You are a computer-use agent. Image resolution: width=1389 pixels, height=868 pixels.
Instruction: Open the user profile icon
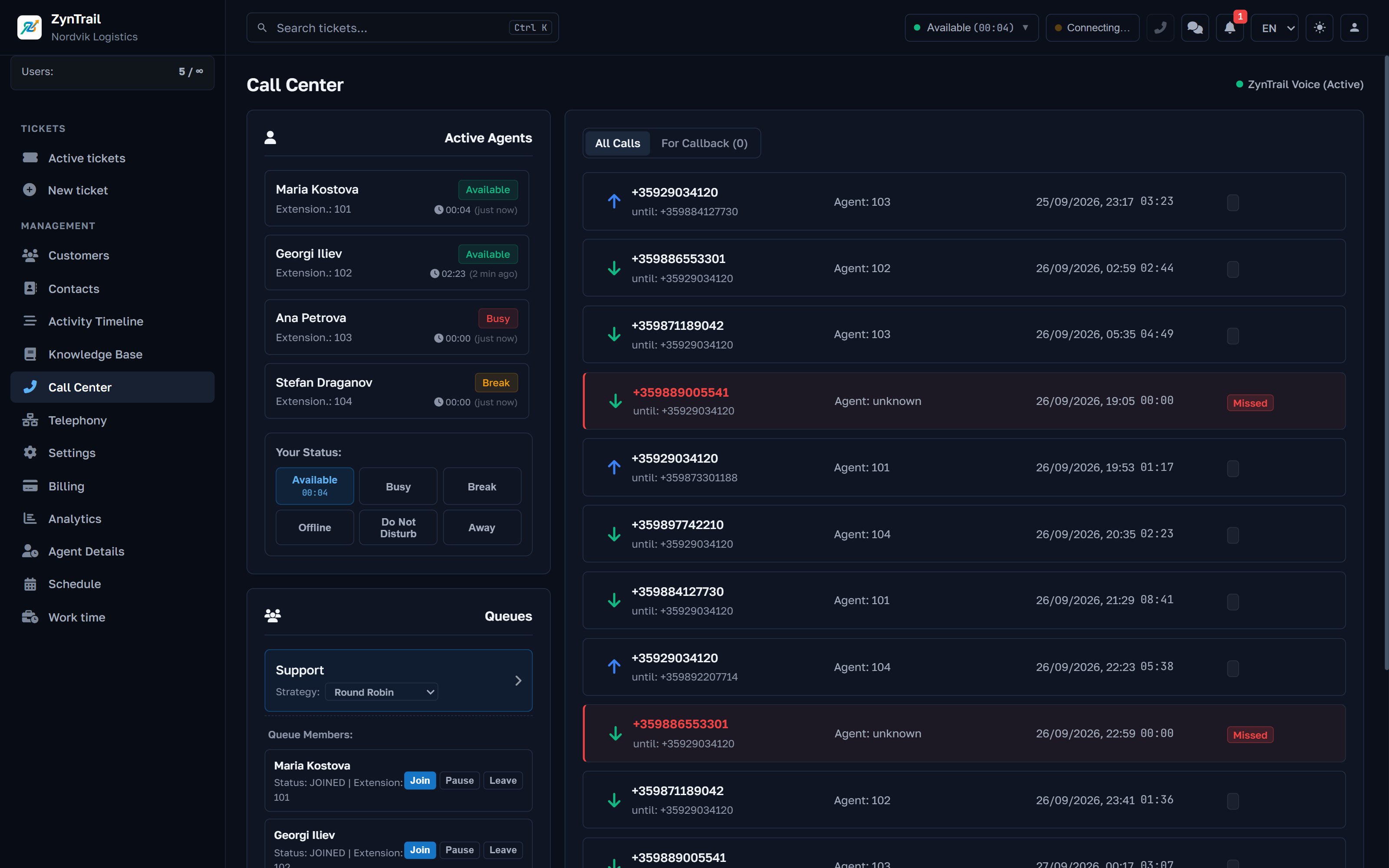(1354, 27)
